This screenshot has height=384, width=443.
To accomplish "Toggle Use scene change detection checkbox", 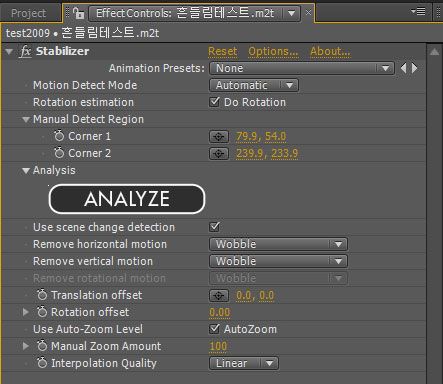I will click(x=215, y=227).
